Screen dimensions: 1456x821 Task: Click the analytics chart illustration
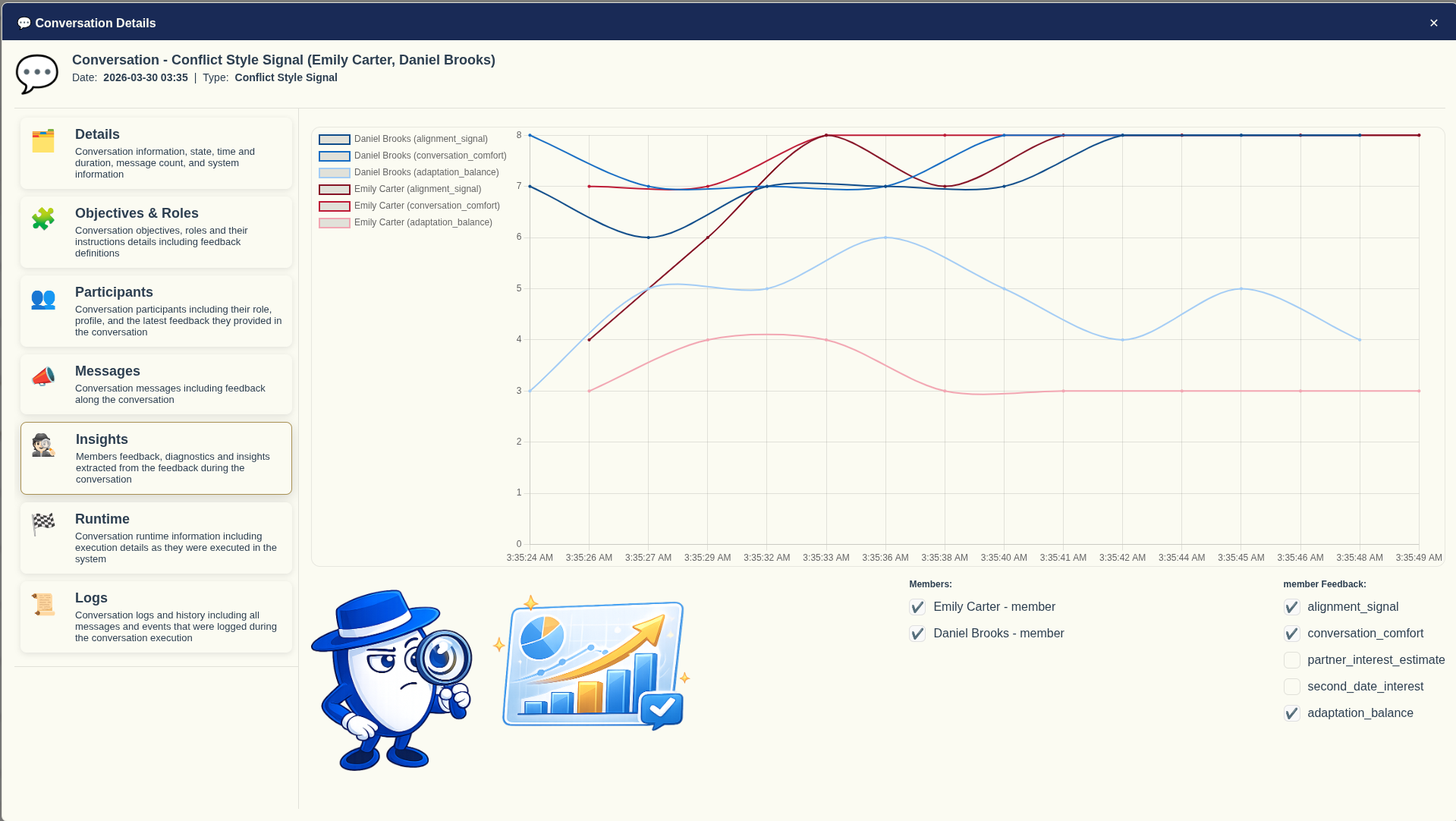click(593, 663)
